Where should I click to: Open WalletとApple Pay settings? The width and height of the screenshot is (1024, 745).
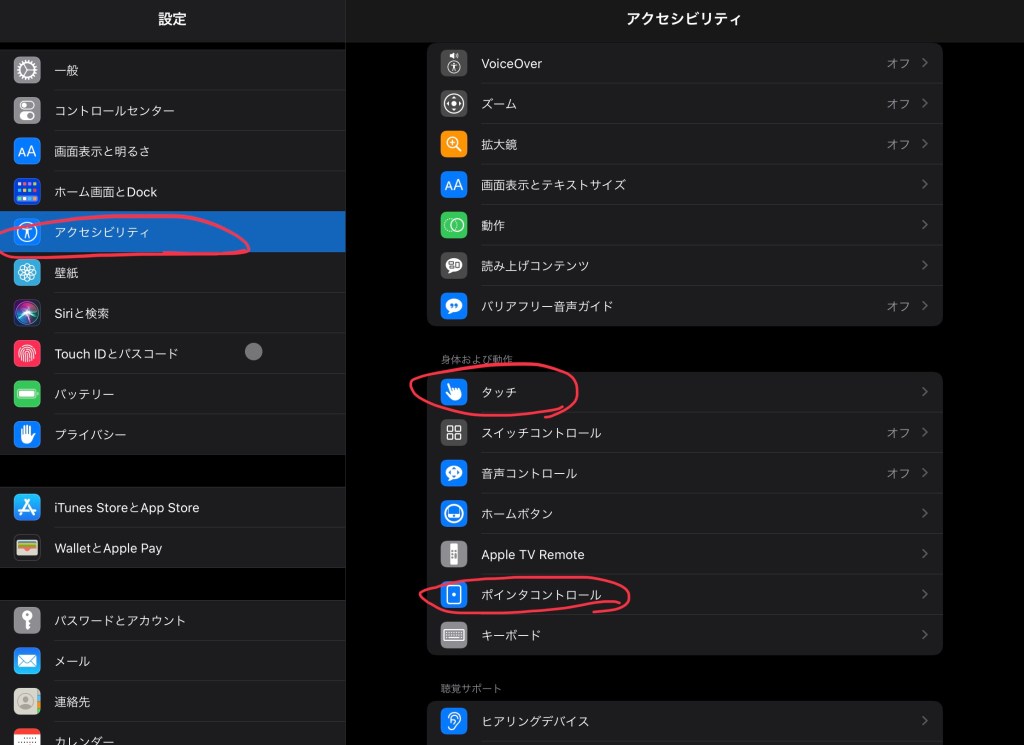click(x=108, y=548)
